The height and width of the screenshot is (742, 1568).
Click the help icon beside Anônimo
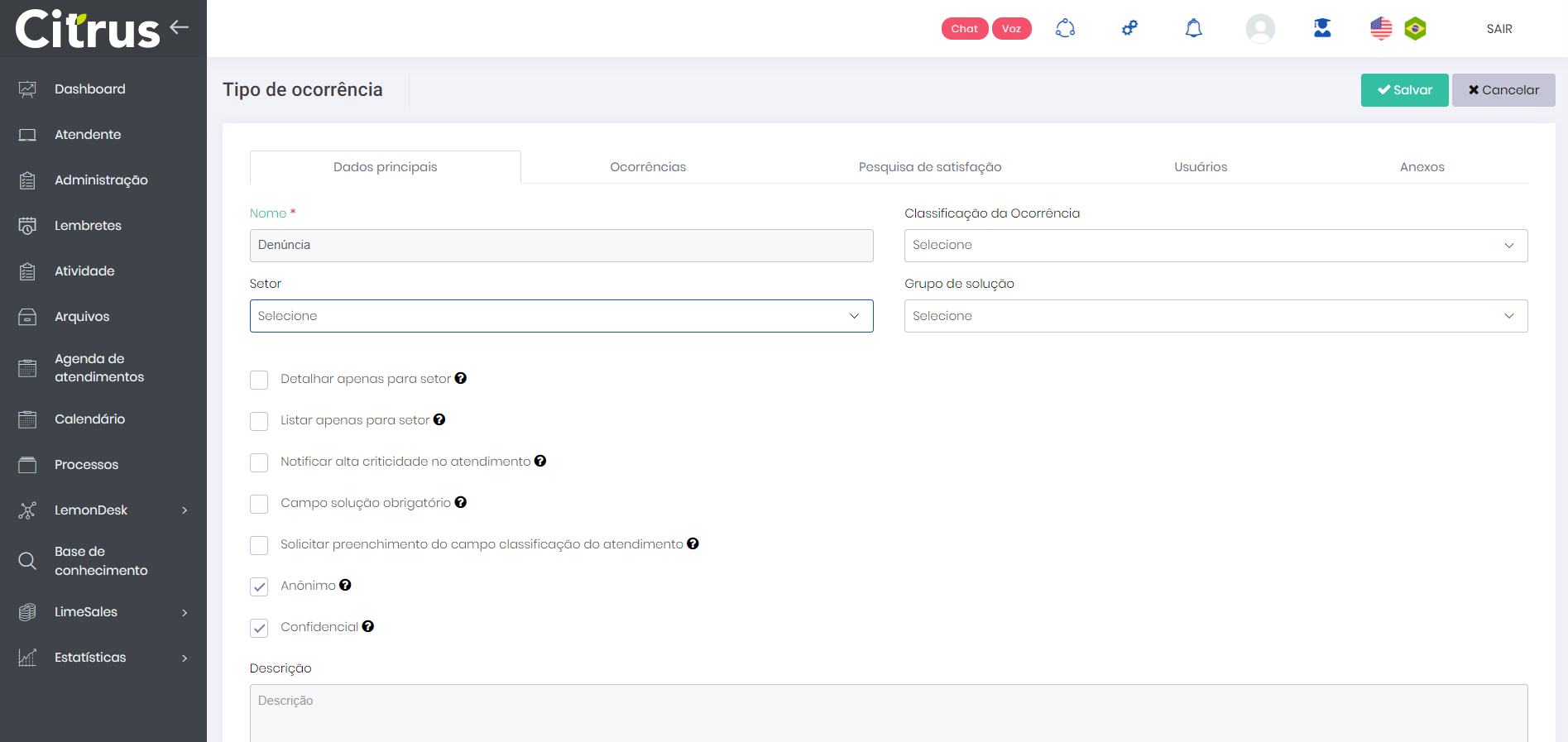[x=345, y=585]
